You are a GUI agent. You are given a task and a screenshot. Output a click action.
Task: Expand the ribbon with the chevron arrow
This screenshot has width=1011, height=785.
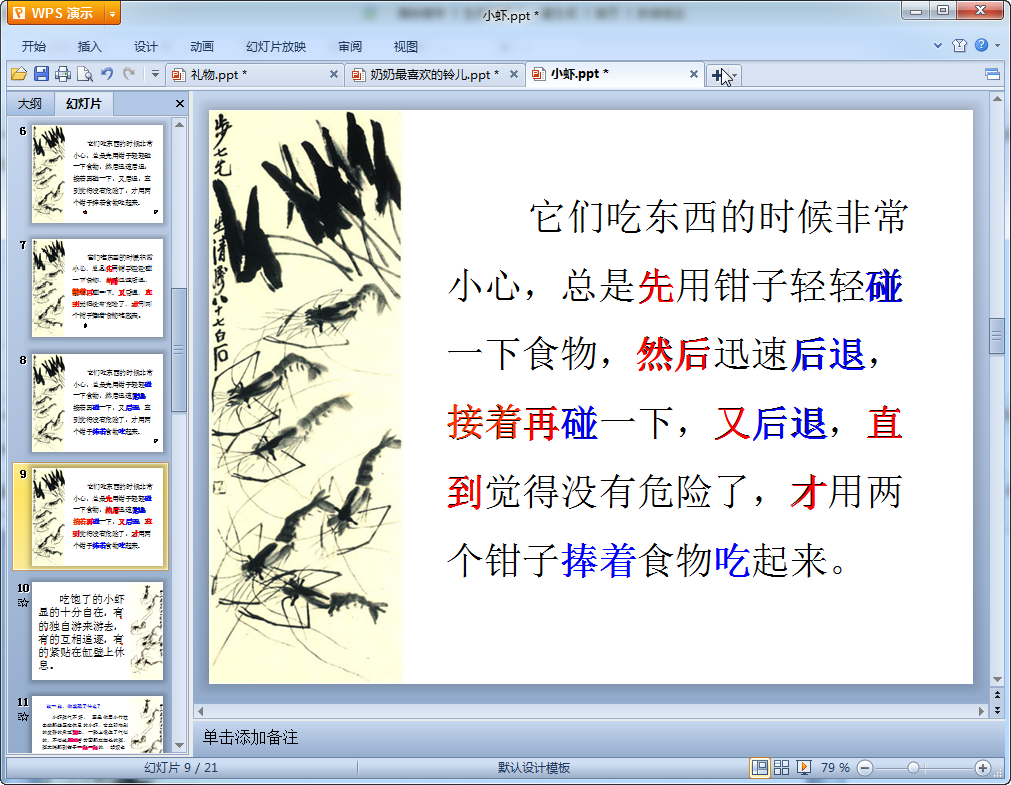[x=938, y=46]
